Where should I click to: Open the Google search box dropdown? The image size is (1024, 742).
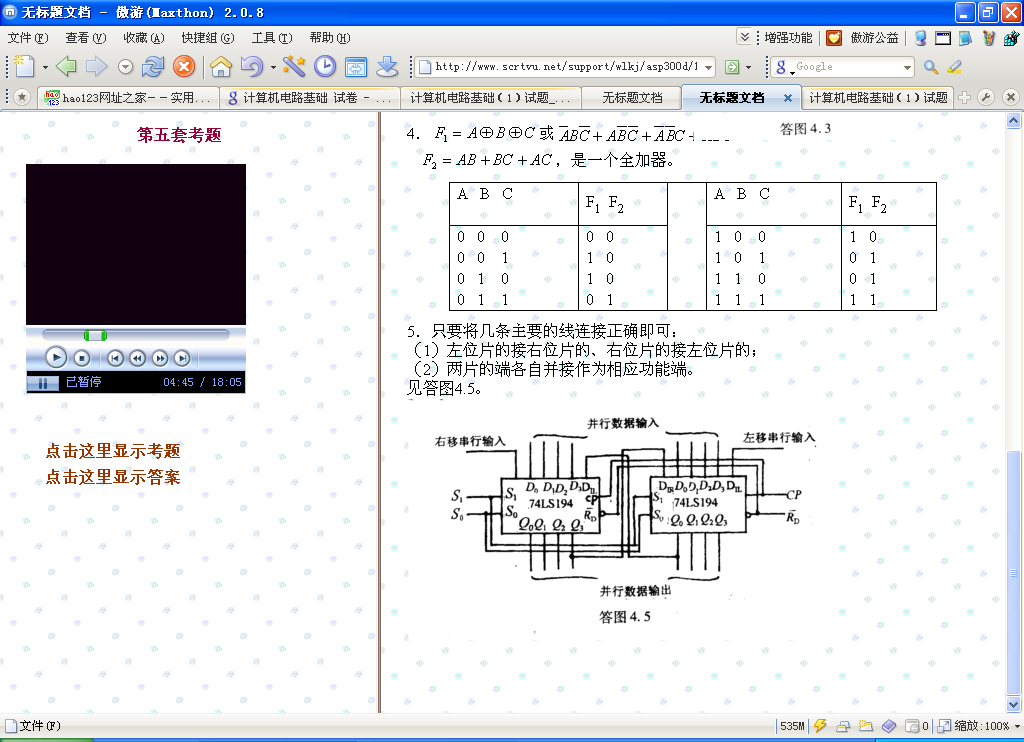tap(907, 67)
